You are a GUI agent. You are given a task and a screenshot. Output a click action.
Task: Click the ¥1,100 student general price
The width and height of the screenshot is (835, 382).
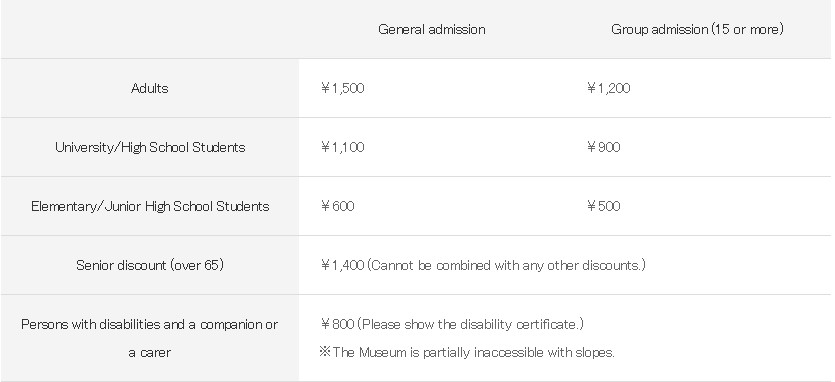coord(342,148)
